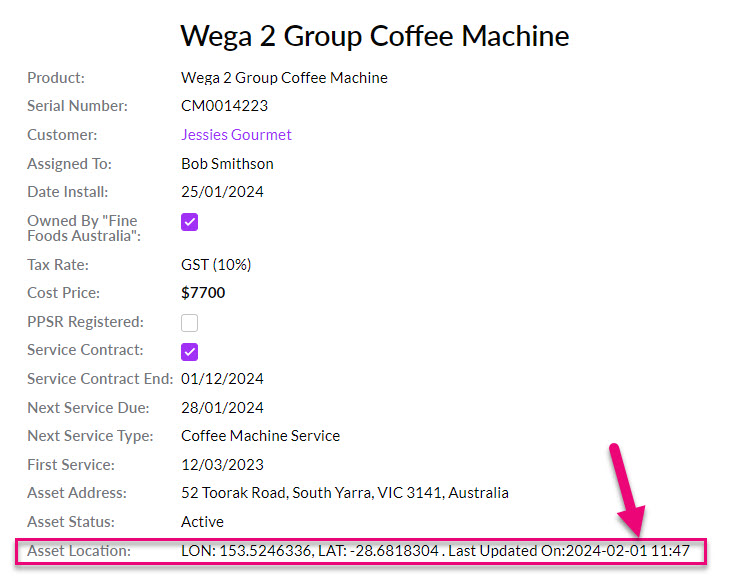Untick the Service Contract checkbox
749x588 pixels.
pos(189,352)
